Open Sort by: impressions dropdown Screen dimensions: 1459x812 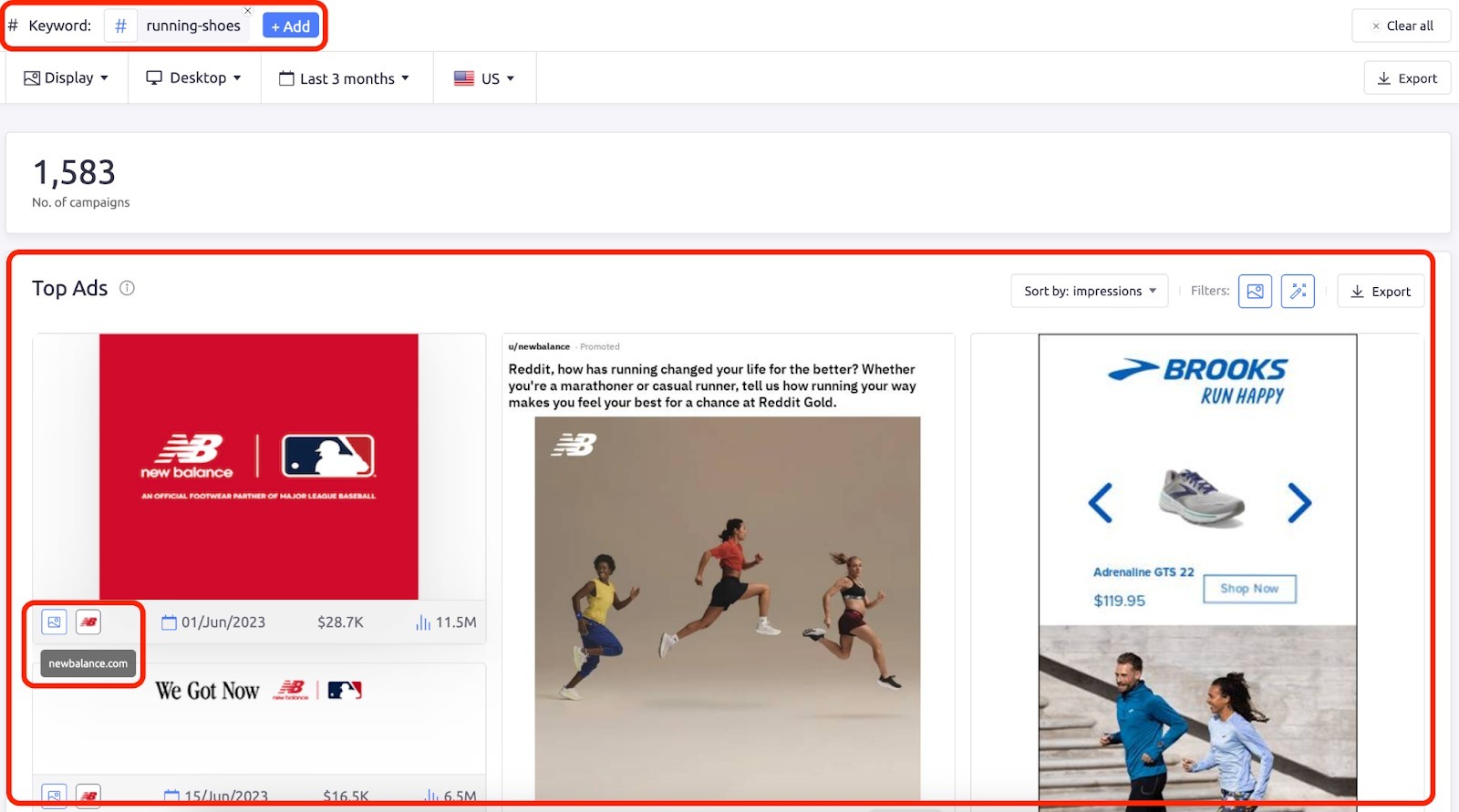pyautogui.click(x=1089, y=292)
